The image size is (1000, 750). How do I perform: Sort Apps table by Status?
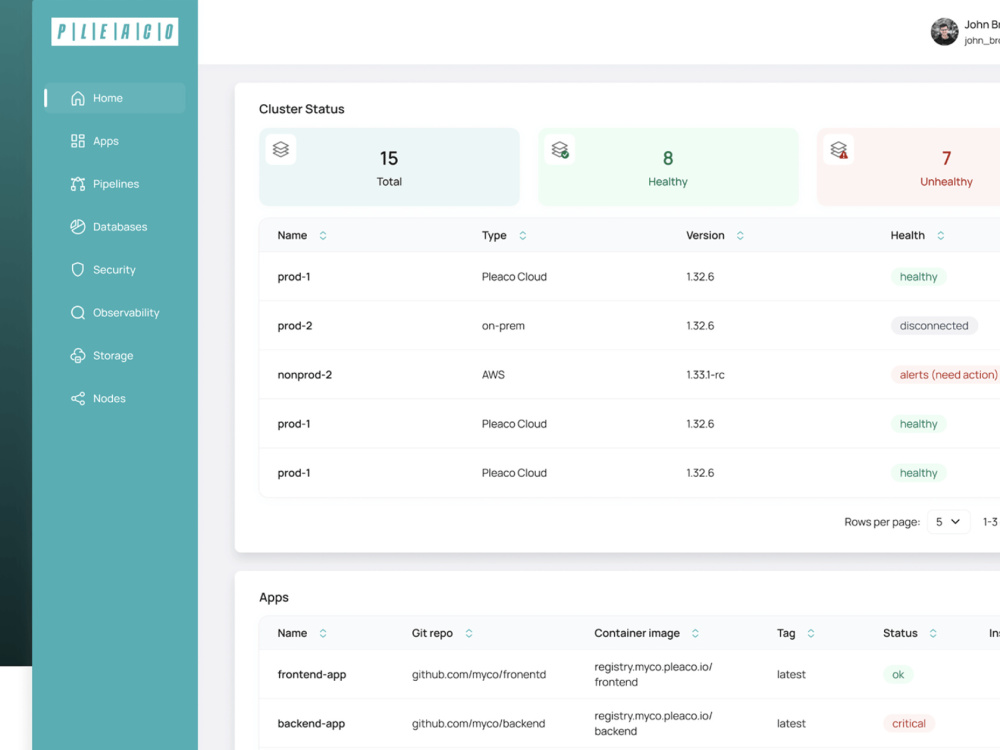tap(934, 633)
